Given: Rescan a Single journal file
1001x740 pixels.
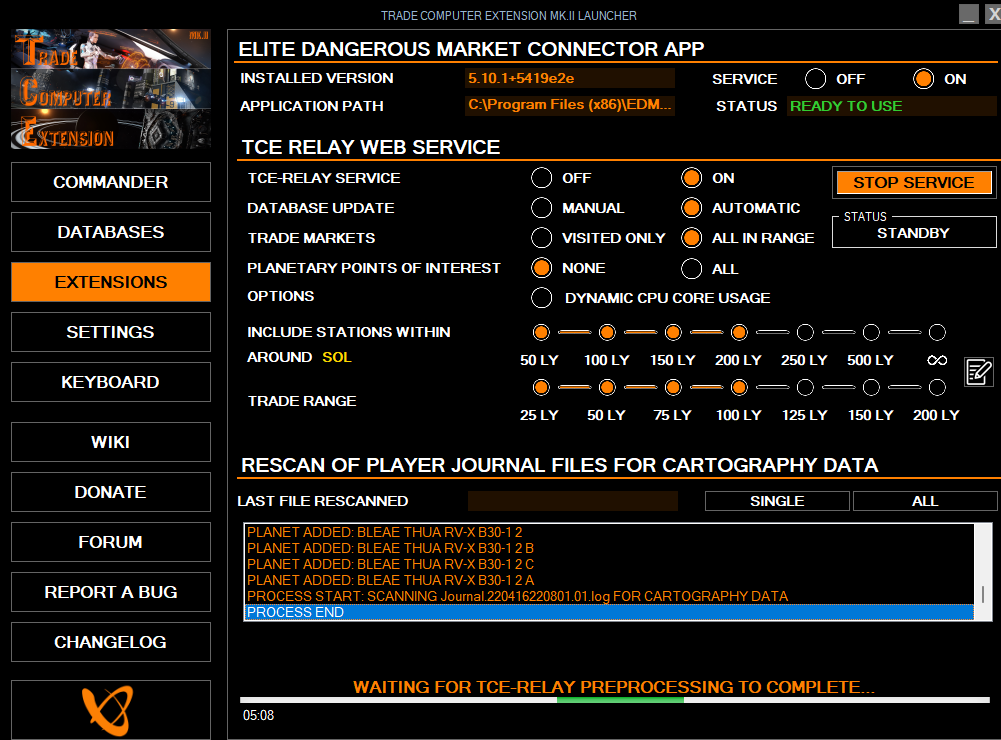Looking at the screenshot, I should [777, 501].
